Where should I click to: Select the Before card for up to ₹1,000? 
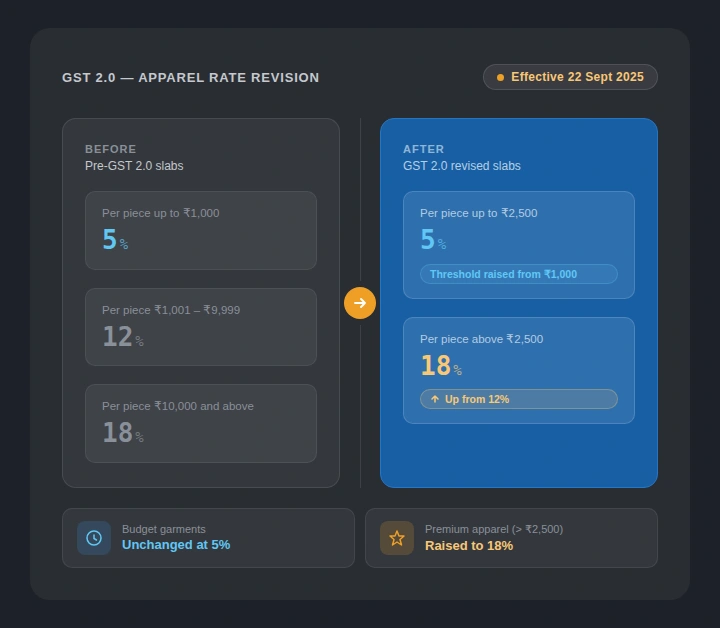click(x=200, y=230)
